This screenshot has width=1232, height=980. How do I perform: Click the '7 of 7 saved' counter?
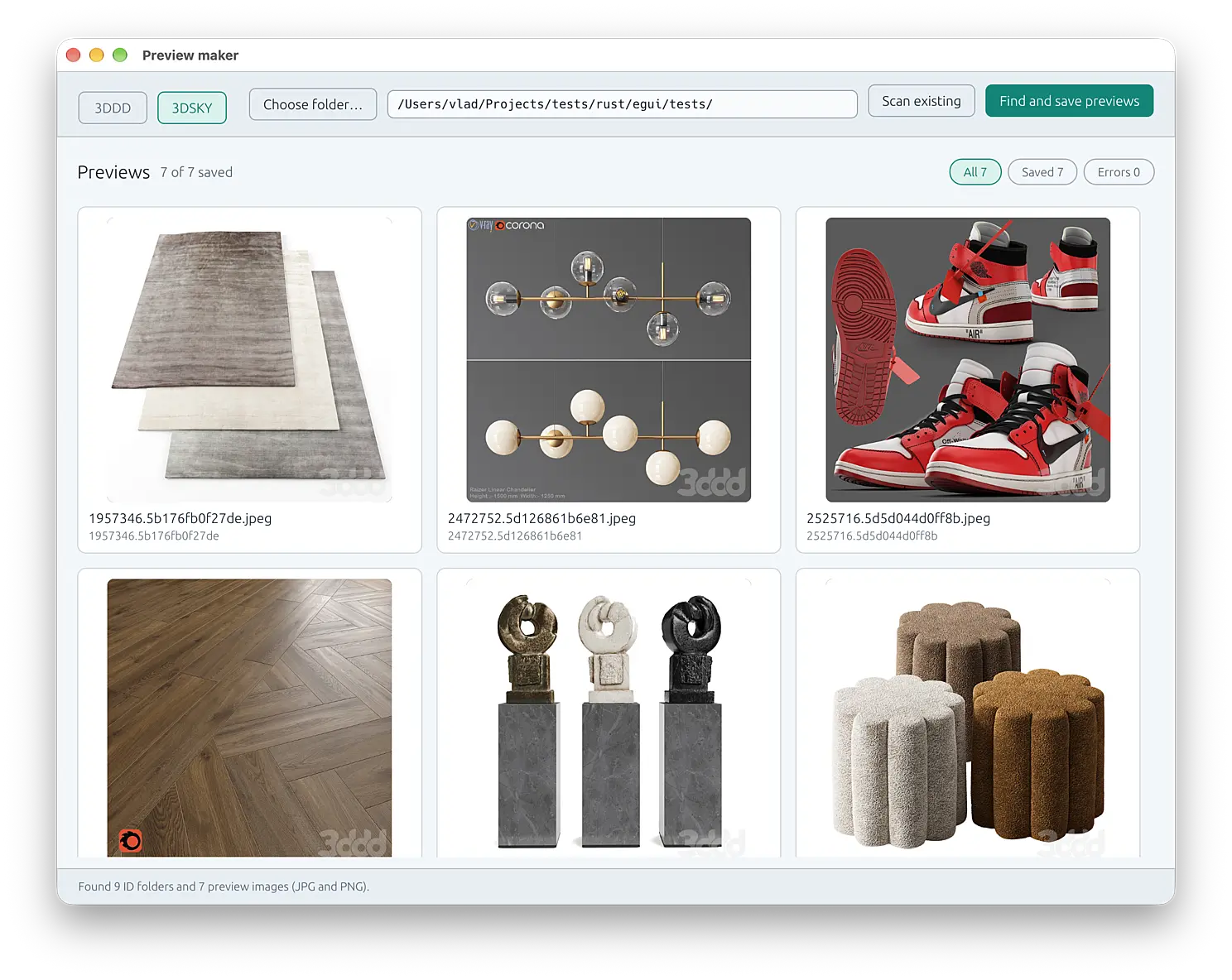[x=196, y=172]
